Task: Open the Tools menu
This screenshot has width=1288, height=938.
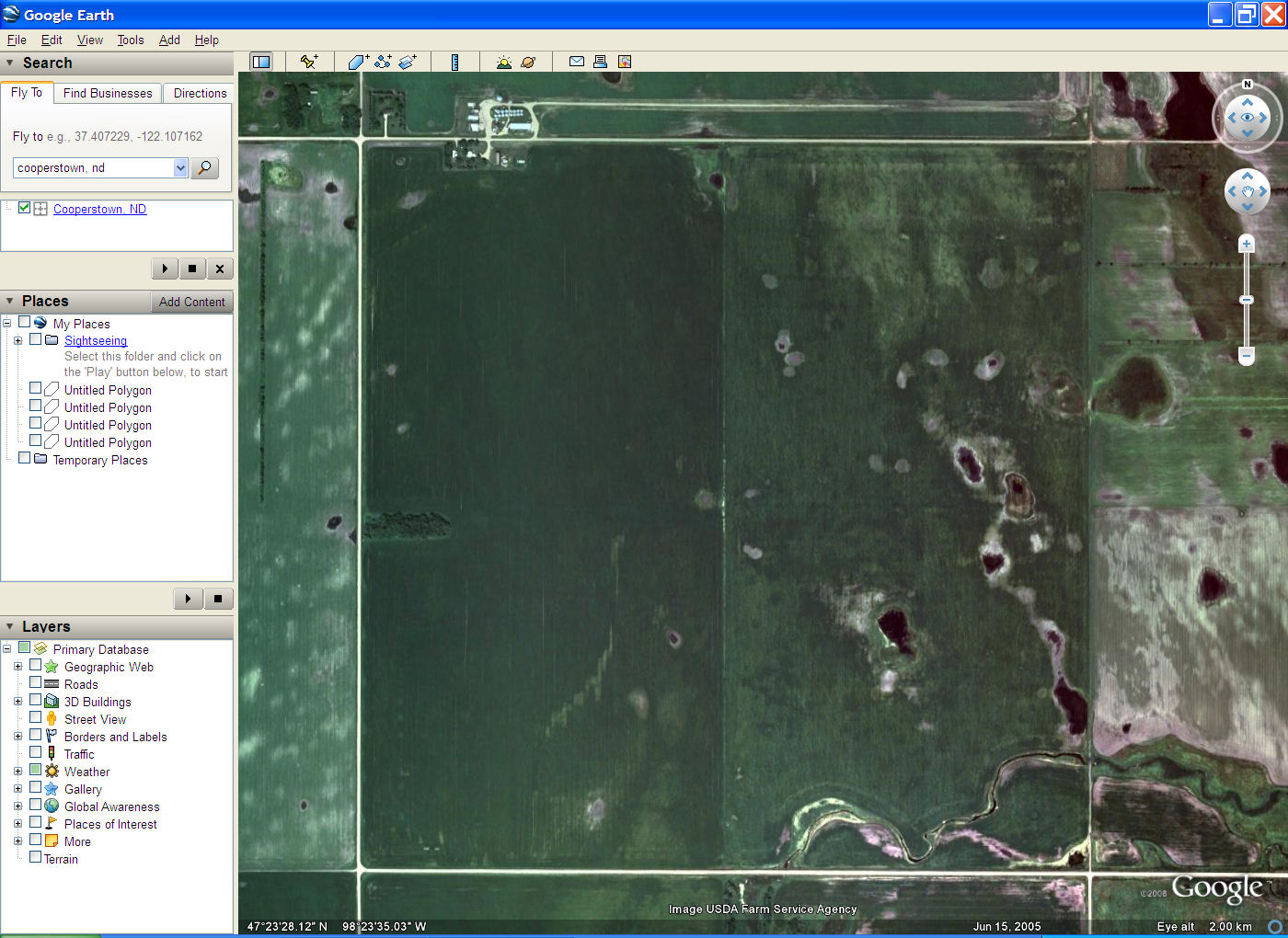Action: 131,40
